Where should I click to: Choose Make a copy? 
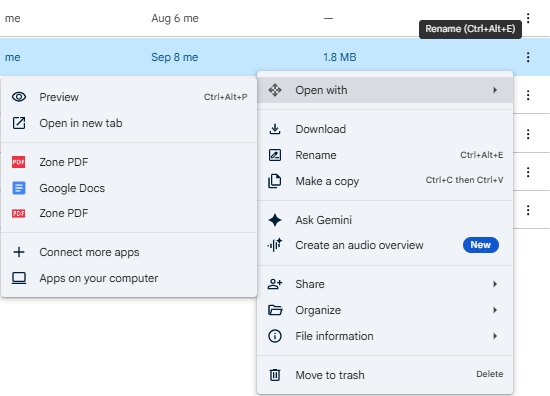(x=385, y=181)
